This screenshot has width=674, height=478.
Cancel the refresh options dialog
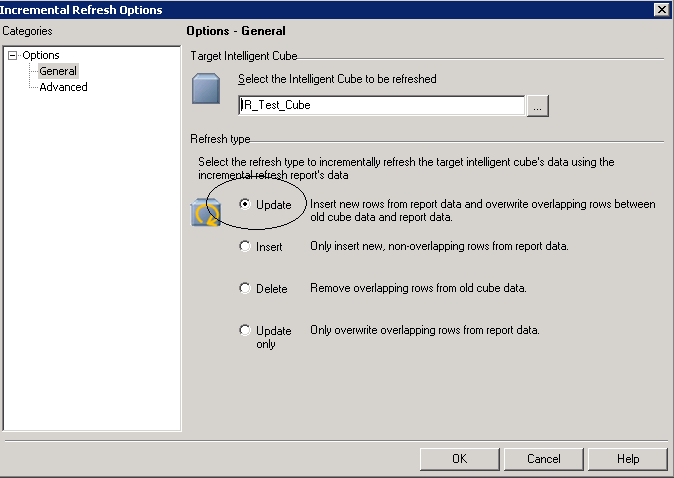pos(543,459)
